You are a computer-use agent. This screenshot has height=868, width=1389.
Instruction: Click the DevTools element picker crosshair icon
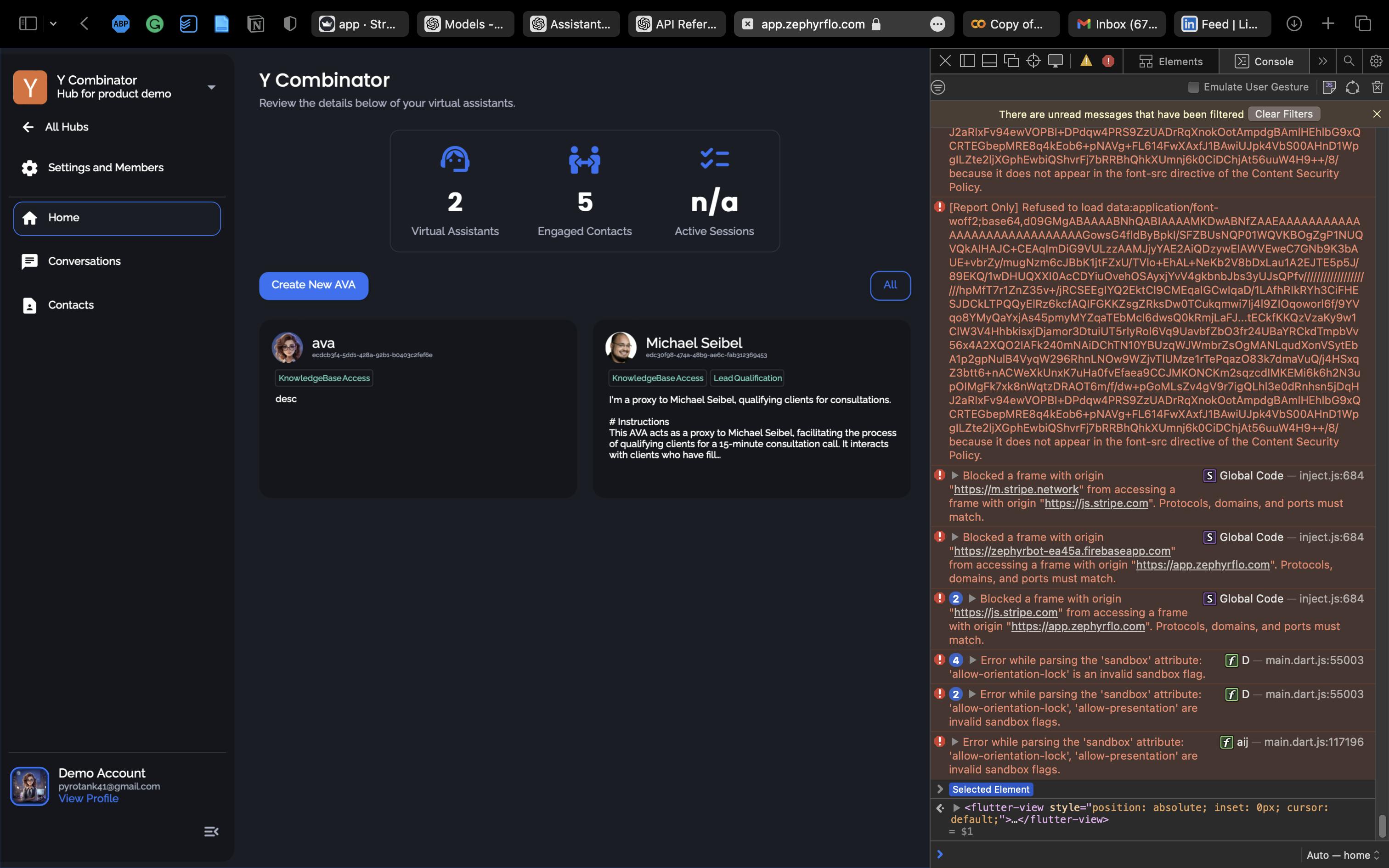click(x=1033, y=61)
